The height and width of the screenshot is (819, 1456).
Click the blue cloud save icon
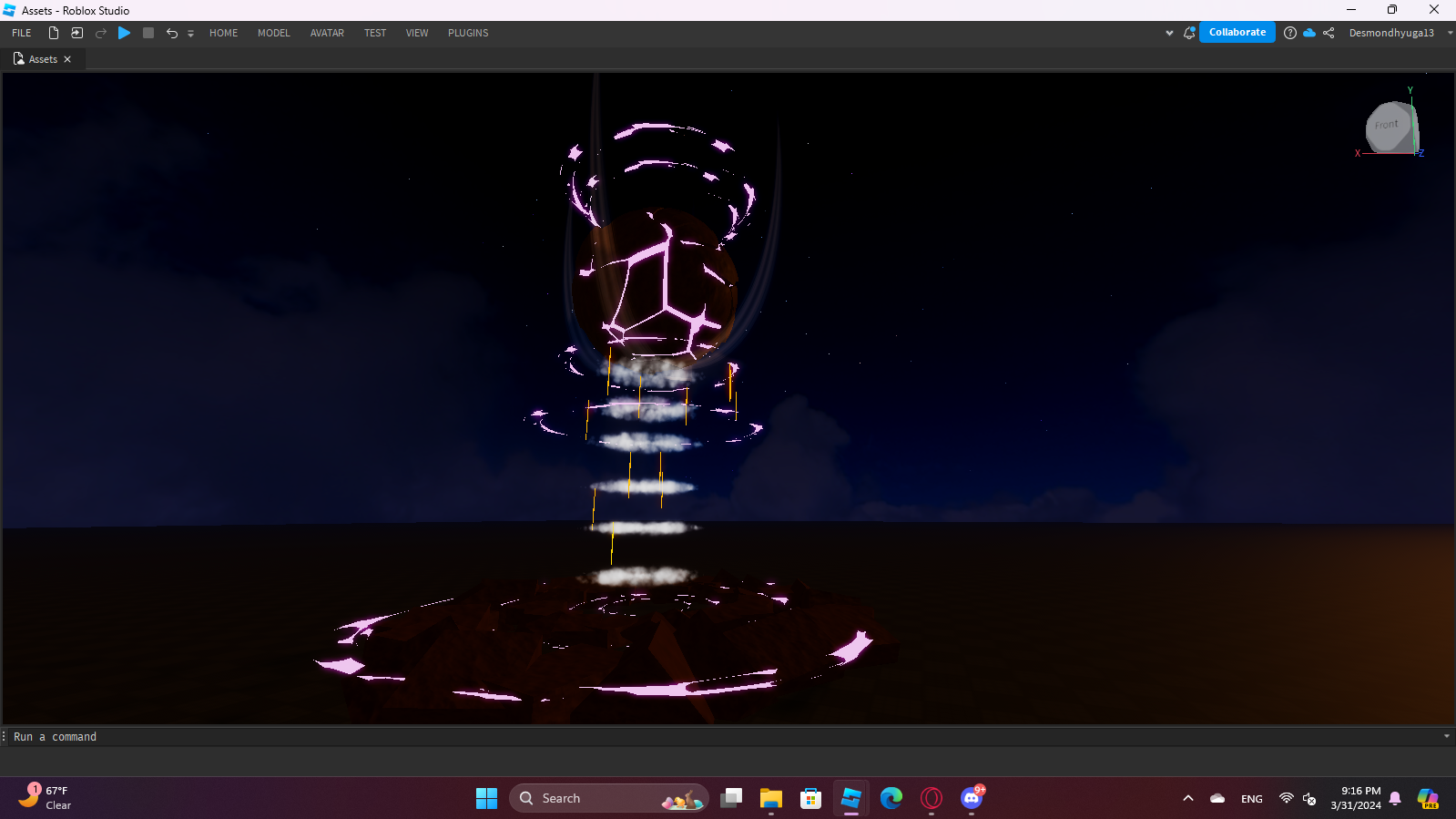[x=1309, y=33]
